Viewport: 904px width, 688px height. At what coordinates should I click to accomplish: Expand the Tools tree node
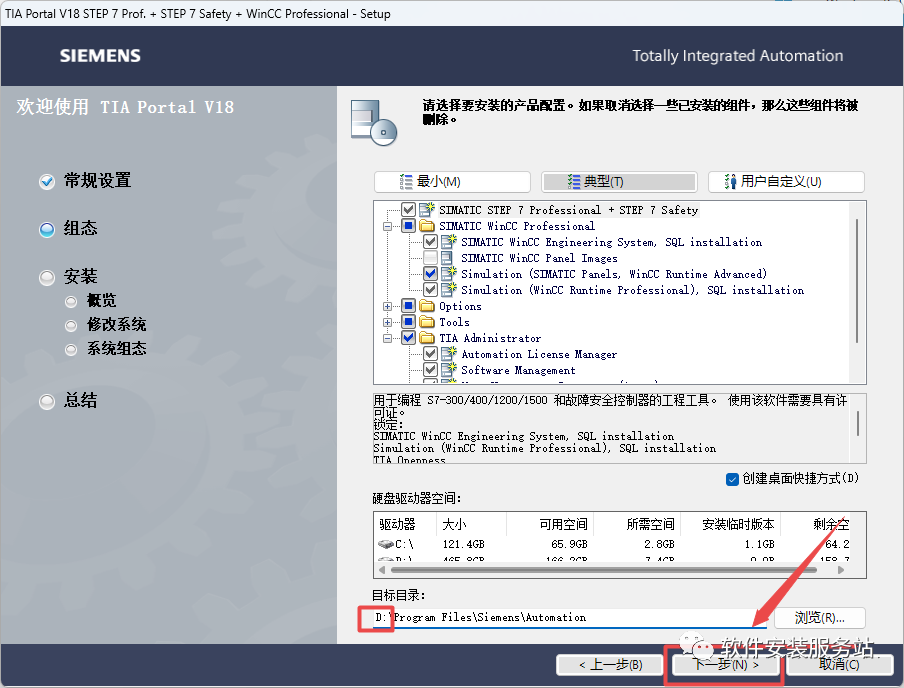387,322
